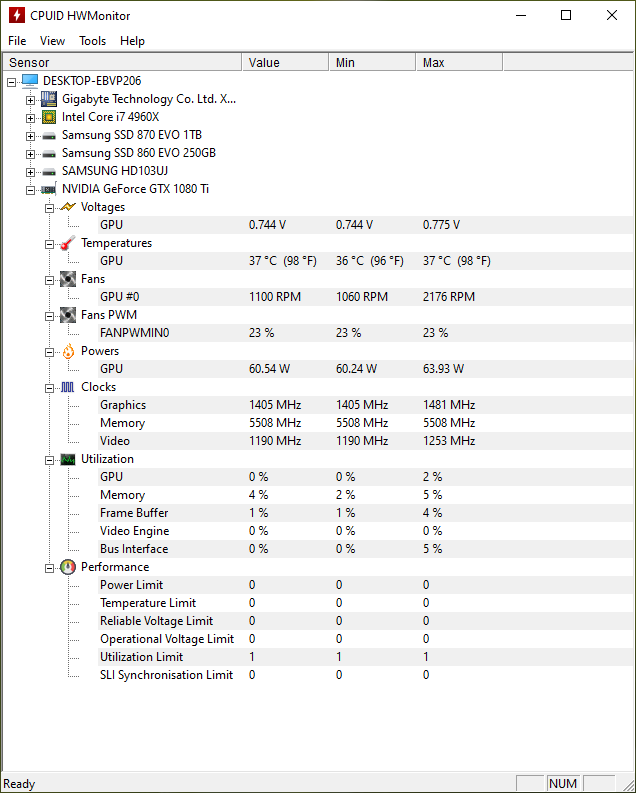Click the Temperatures thermometer icon

tap(68, 243)
